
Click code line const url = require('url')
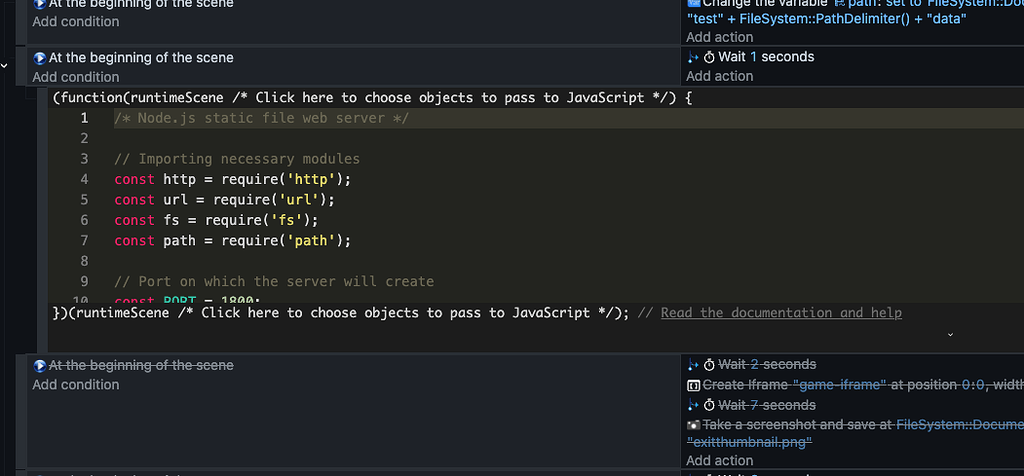[x=225, y=199]
